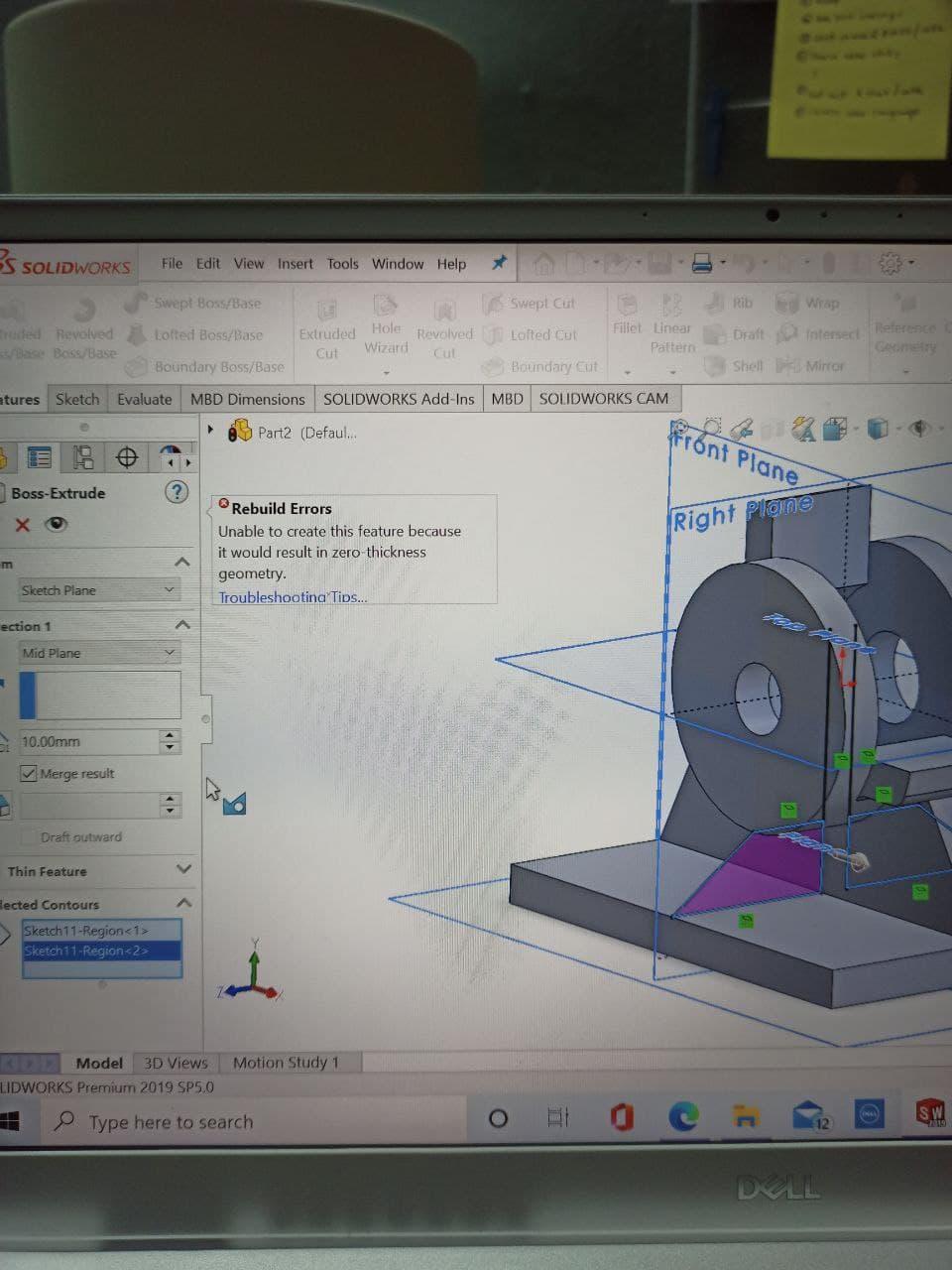Select the Linear Pattern tool
The height and width of the screenshot is (1270, 952).
(x=672, y=323)
